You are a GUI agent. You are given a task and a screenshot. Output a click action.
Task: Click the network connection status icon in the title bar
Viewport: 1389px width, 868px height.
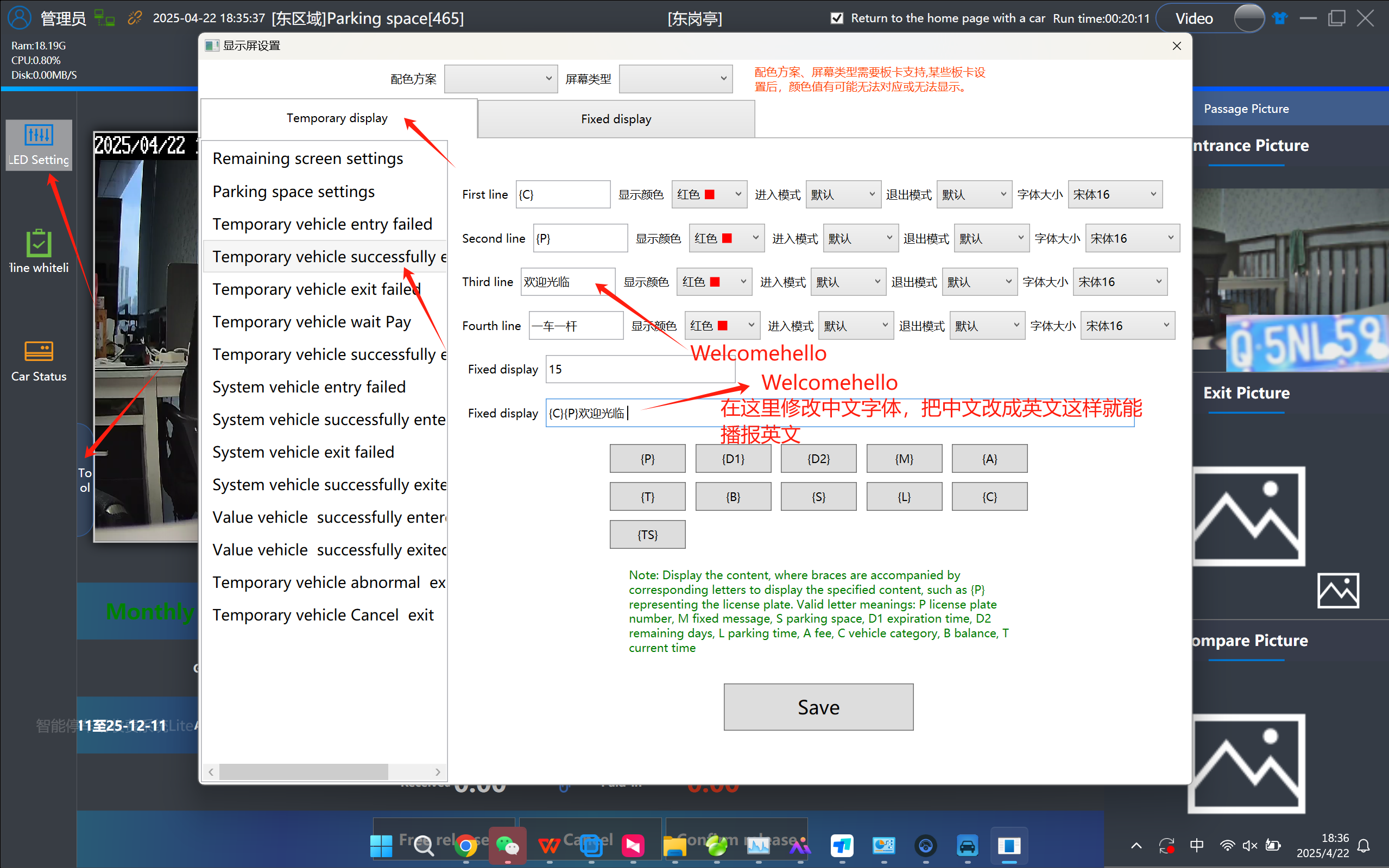104,18
